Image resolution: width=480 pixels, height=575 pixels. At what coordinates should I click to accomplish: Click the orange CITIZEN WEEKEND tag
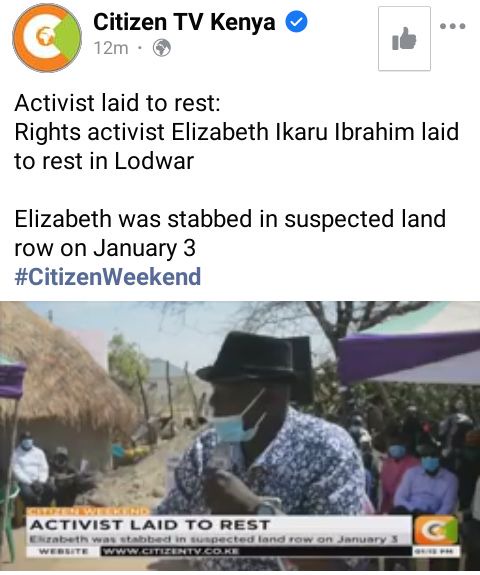88,511
